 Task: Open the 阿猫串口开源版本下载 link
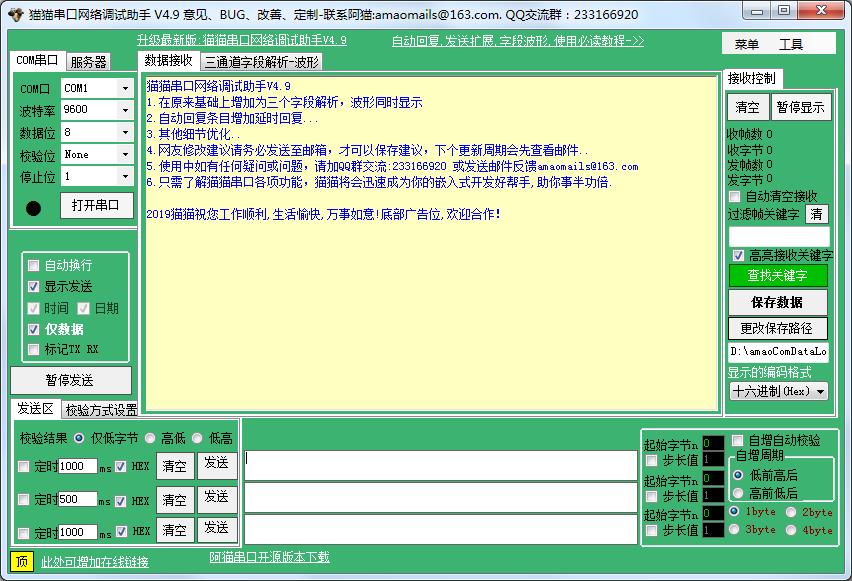click(269, 557)
